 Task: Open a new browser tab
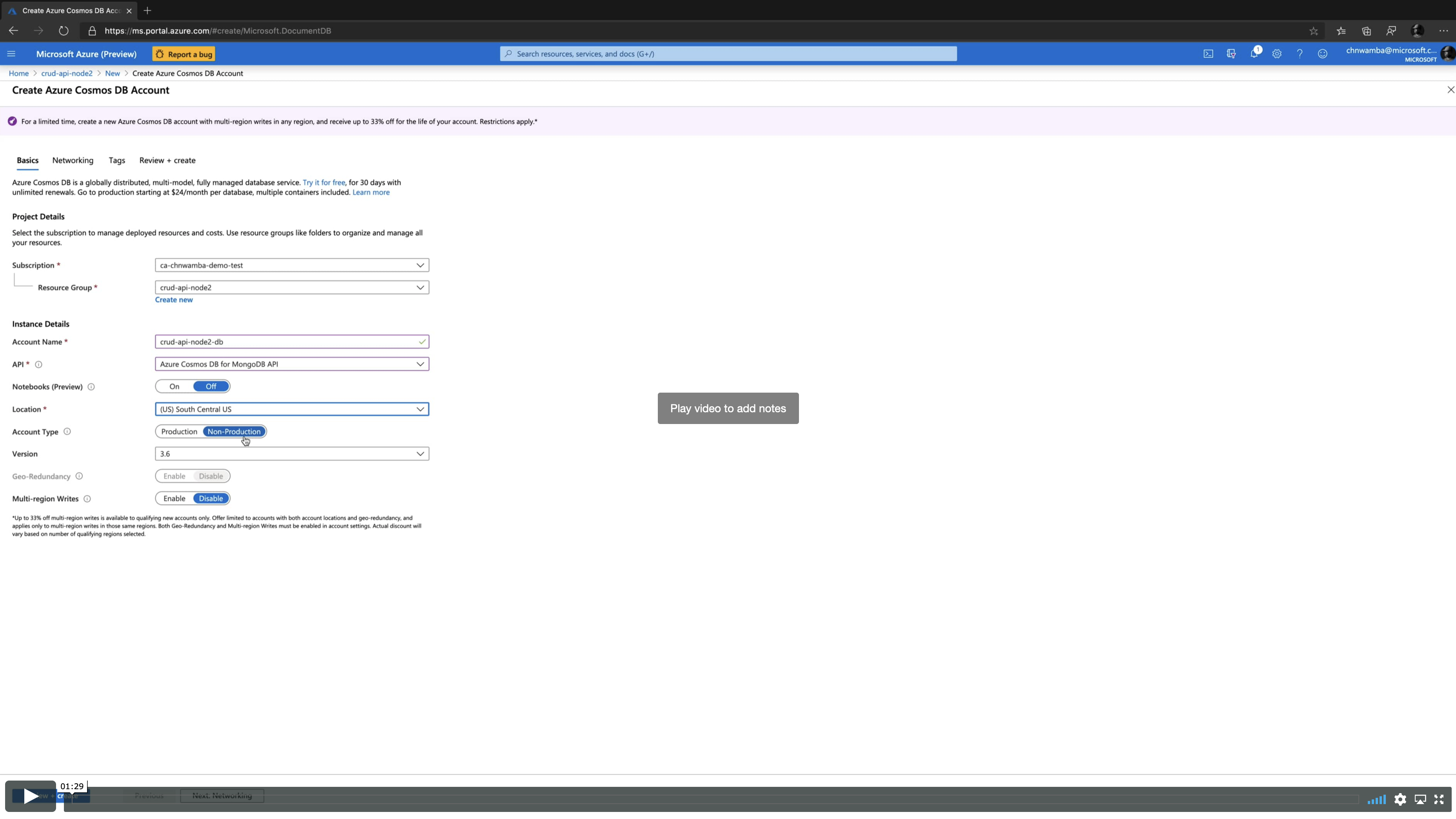(x=147, y=10)
